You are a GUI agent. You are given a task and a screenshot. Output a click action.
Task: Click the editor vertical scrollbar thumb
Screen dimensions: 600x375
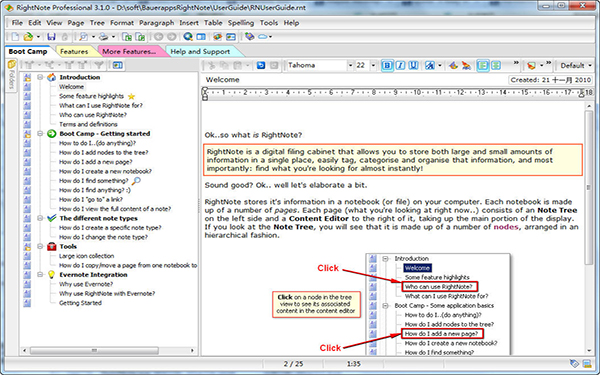pos(589,187)
